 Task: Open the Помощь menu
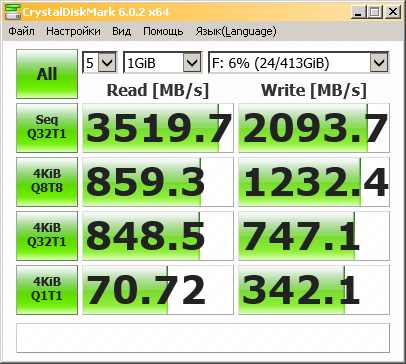tap(163, 31)
